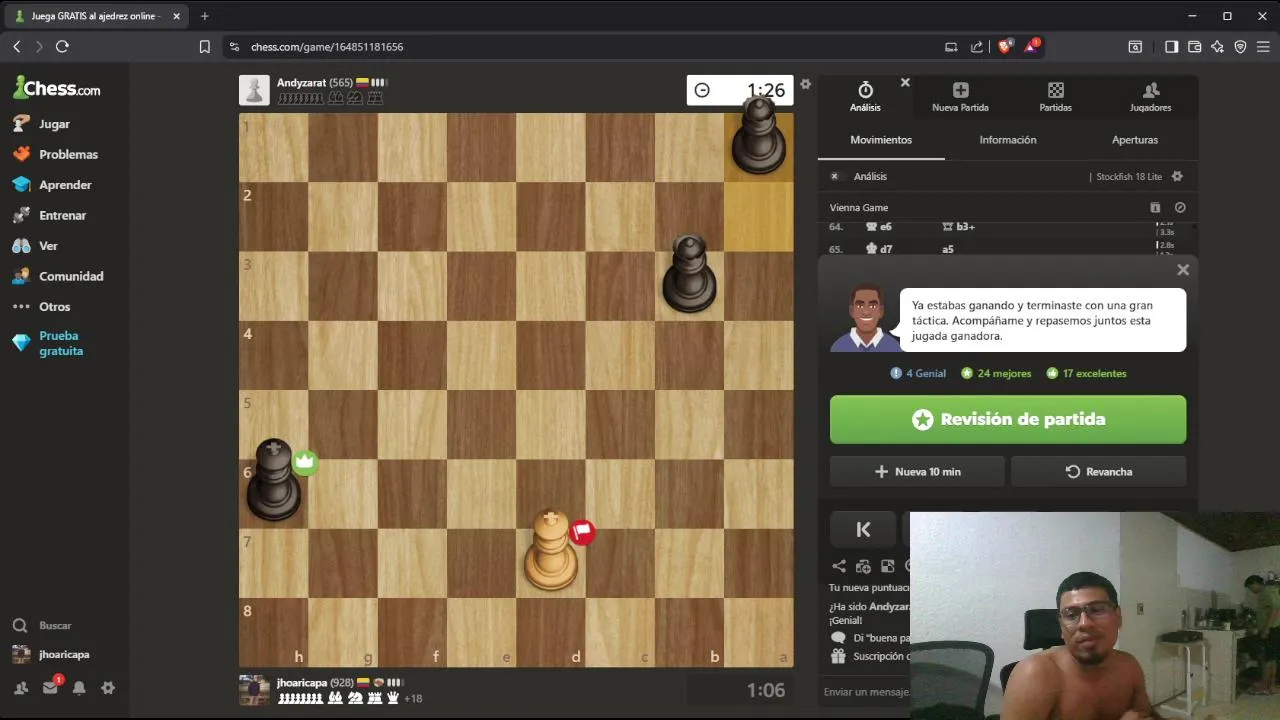The height and width of the screenshot is (720, 1280).
Task: Open the Problemas section
Action: click(x=55, y=154)
